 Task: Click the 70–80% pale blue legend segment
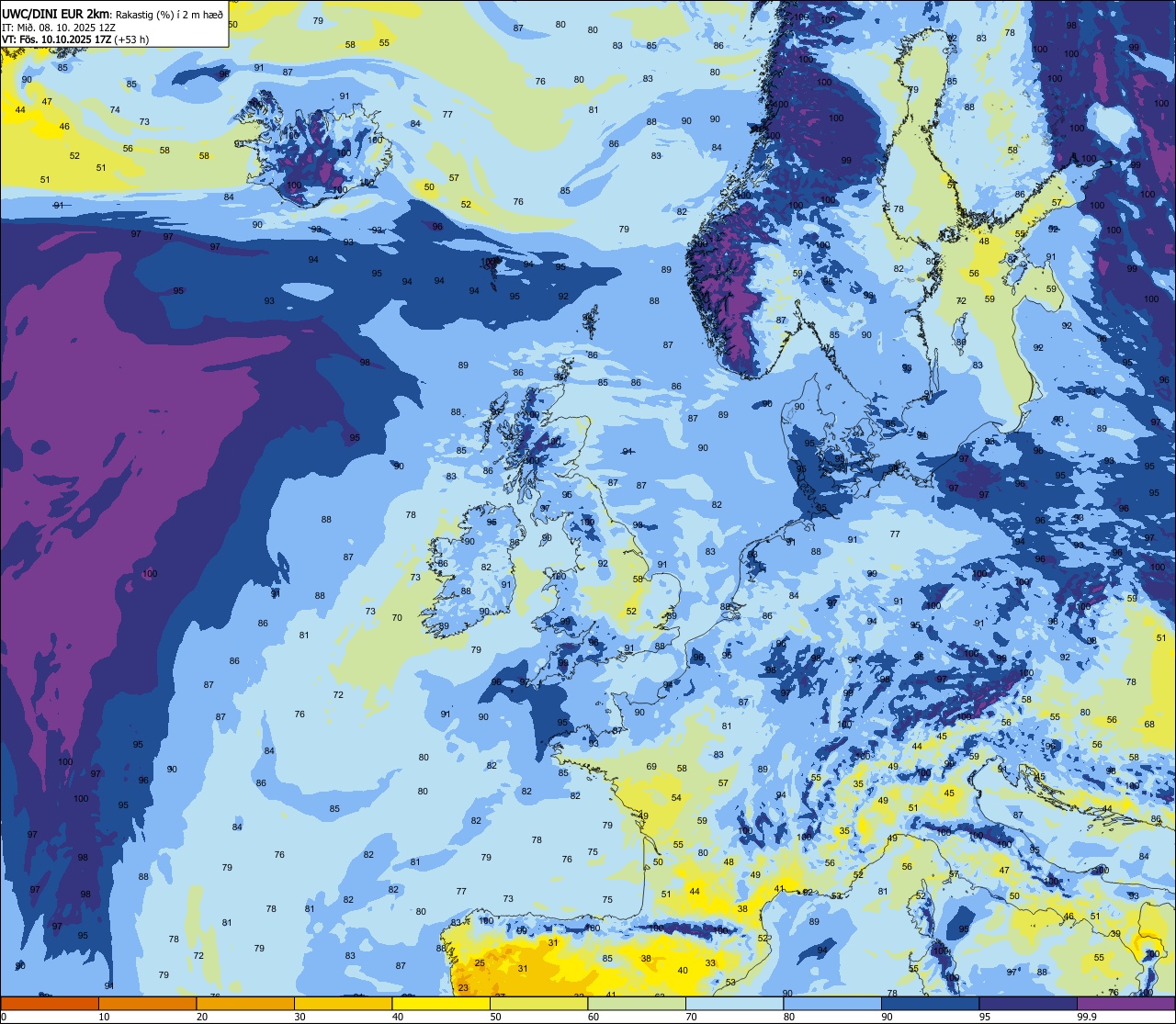point(734,1004)
